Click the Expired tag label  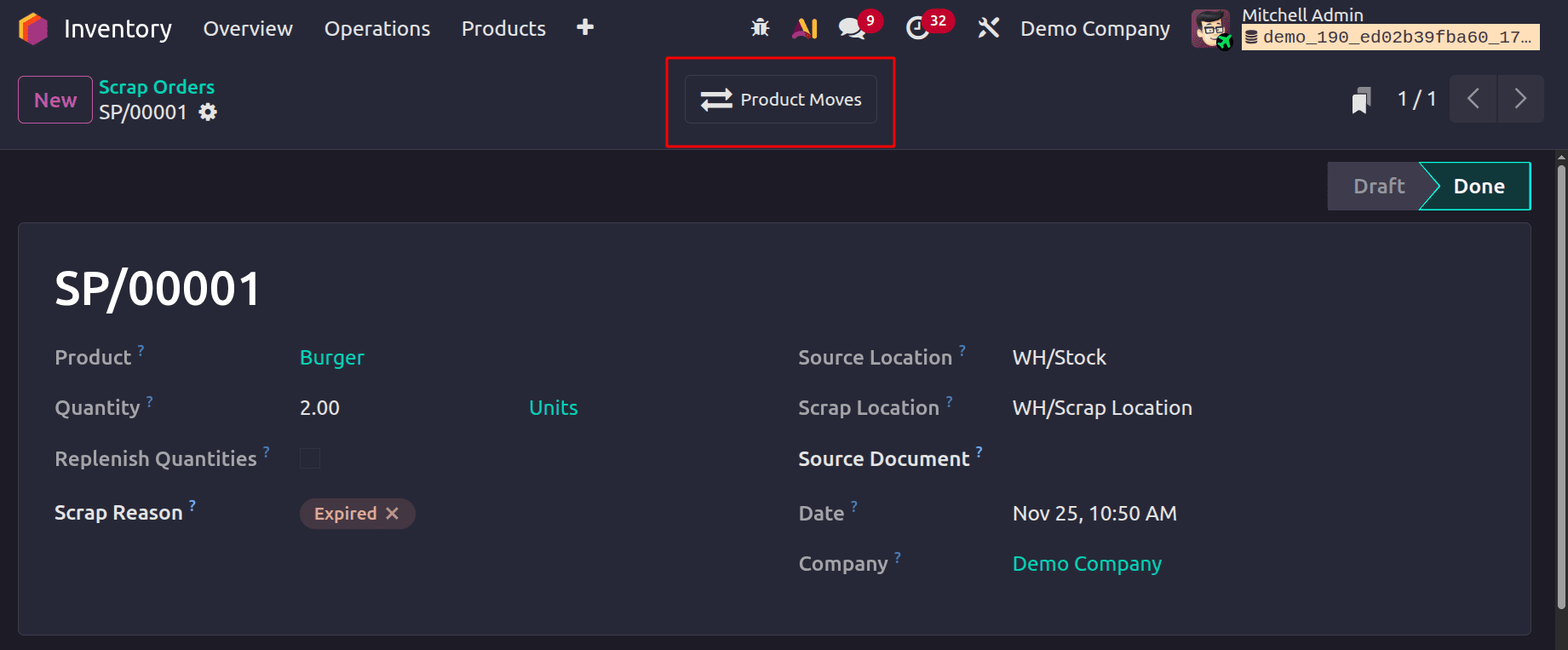click(345, 514)
